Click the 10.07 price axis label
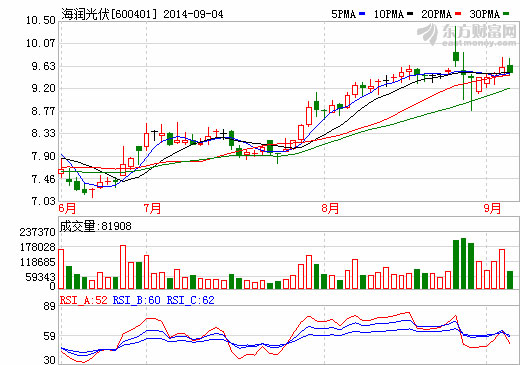520x365 pixels. pos(41,43)
